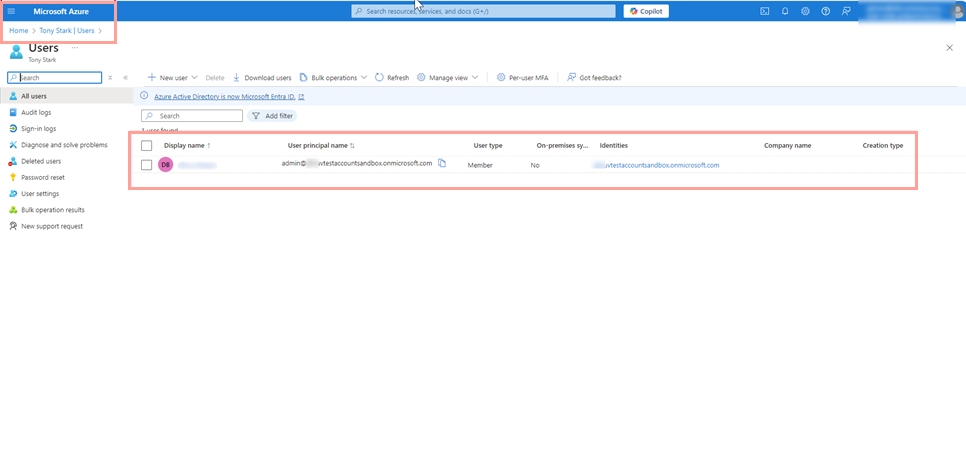Collapse the left sidebar menu
The width and height of the screenshot is (966, 452).
click(125, 77)
